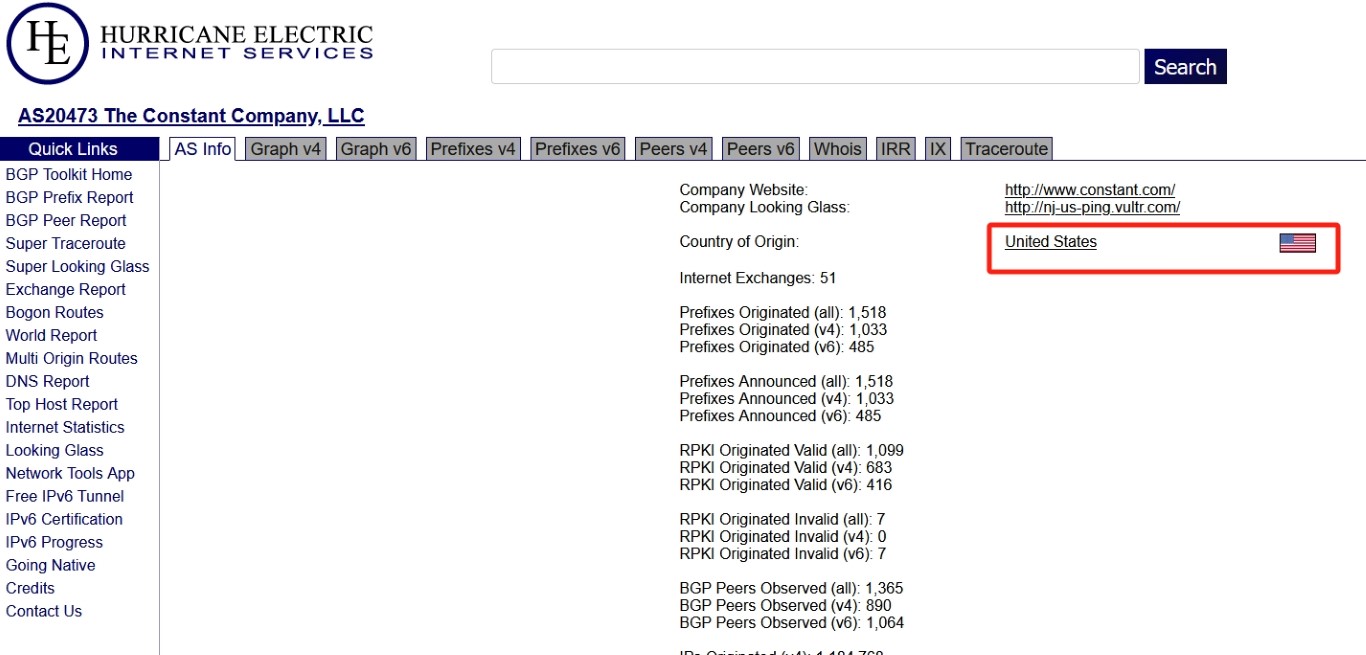Click RPKI Originated Valid (v4): 683 text
The image size is (1366, 655).
786,467
